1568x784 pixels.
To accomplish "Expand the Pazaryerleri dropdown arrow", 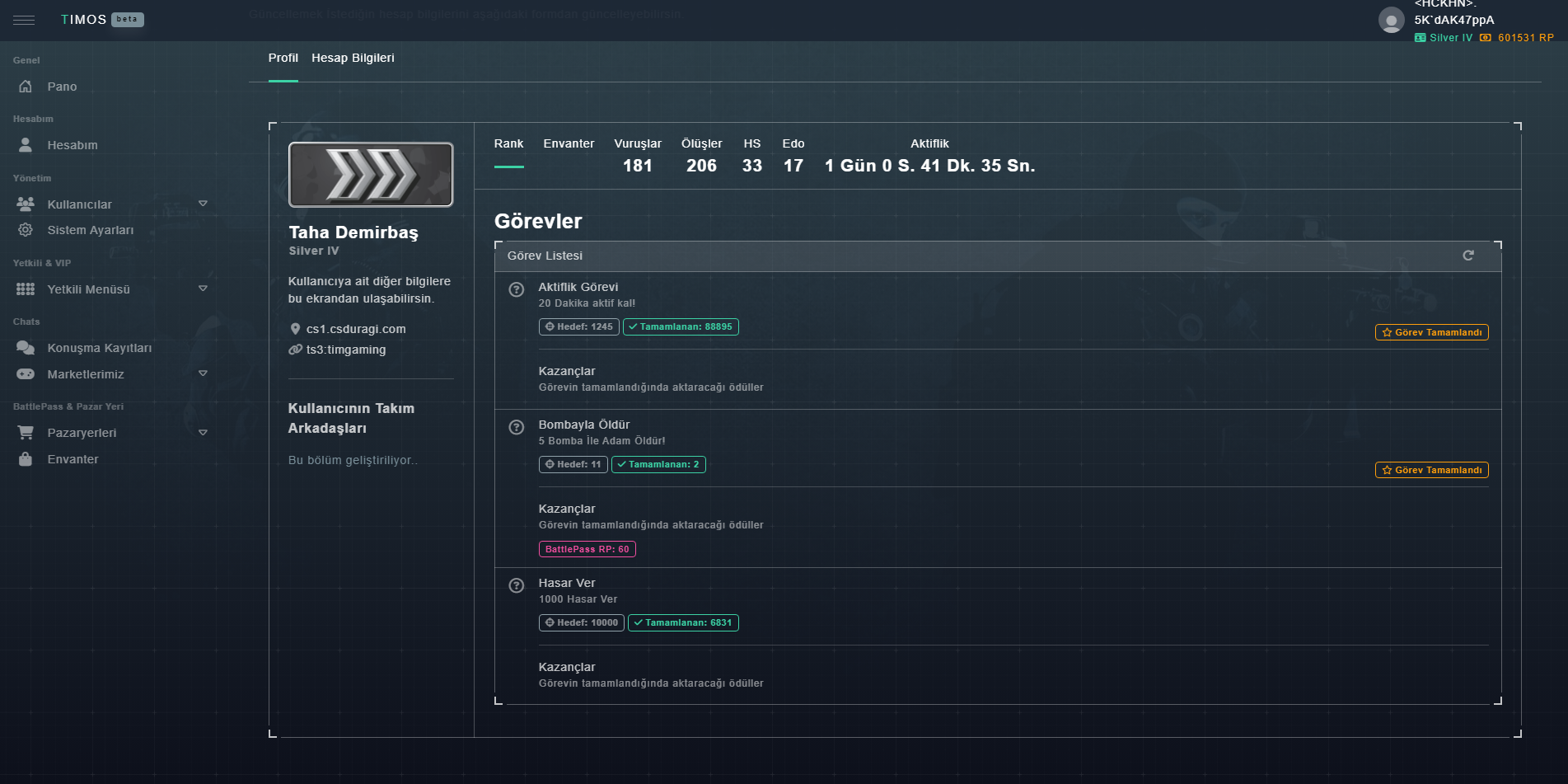I will click(x=203, y=433).
